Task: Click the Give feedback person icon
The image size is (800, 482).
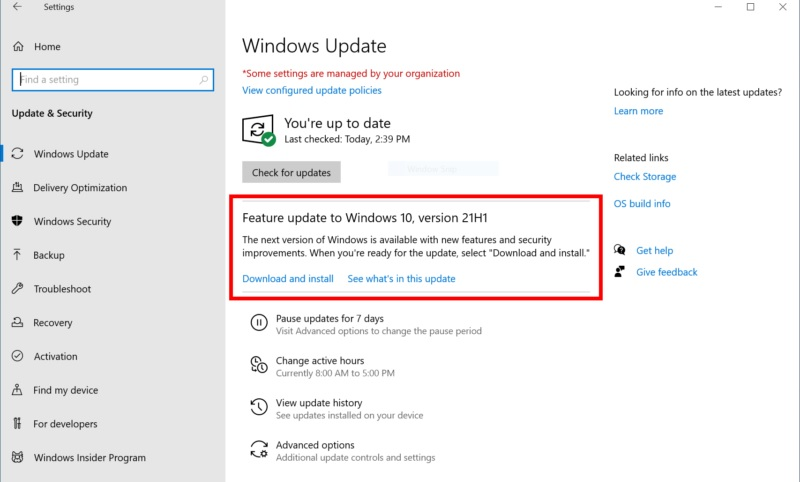Action: point(619,271)
